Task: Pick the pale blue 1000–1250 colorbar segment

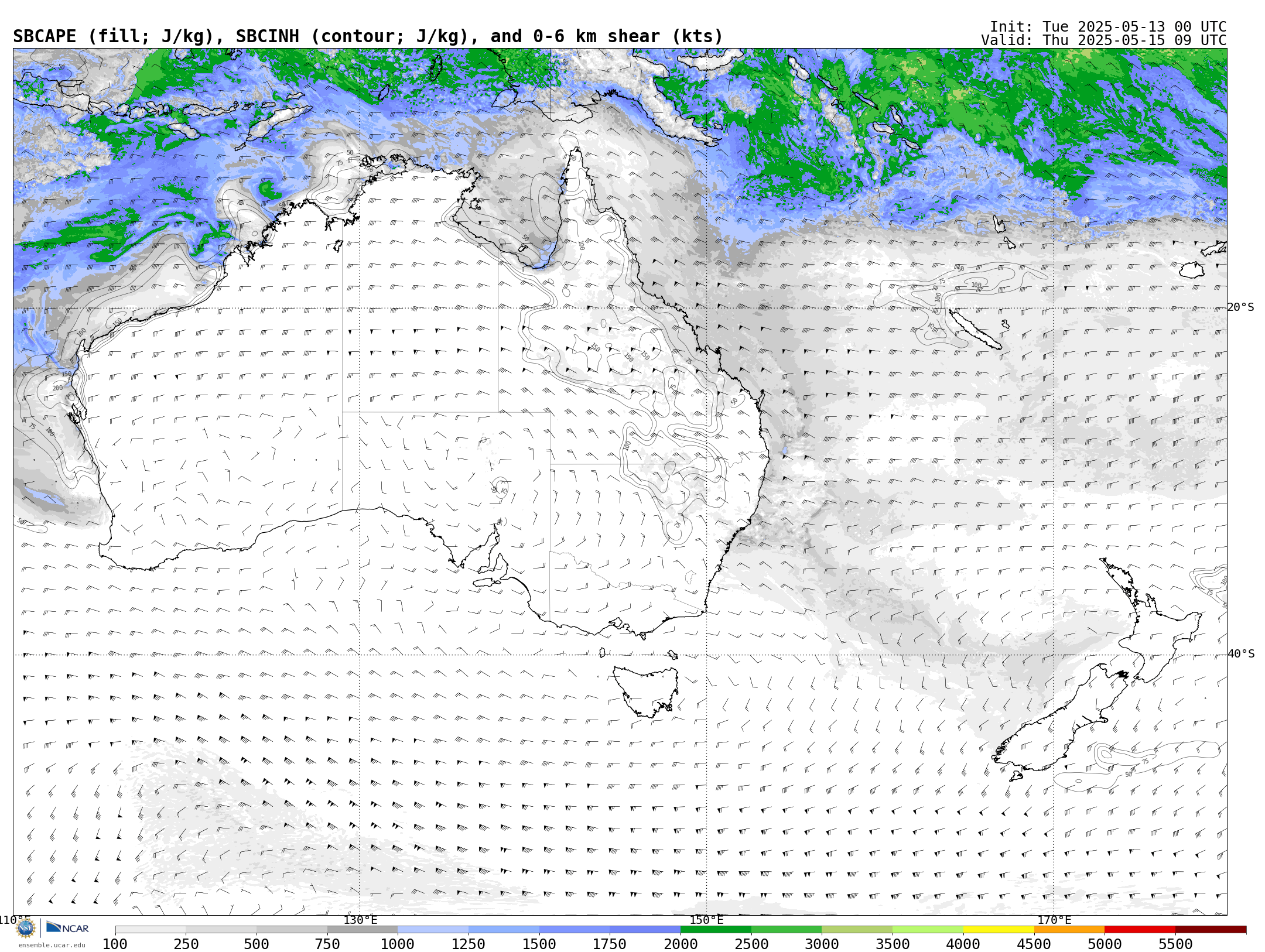Action: 433,930
